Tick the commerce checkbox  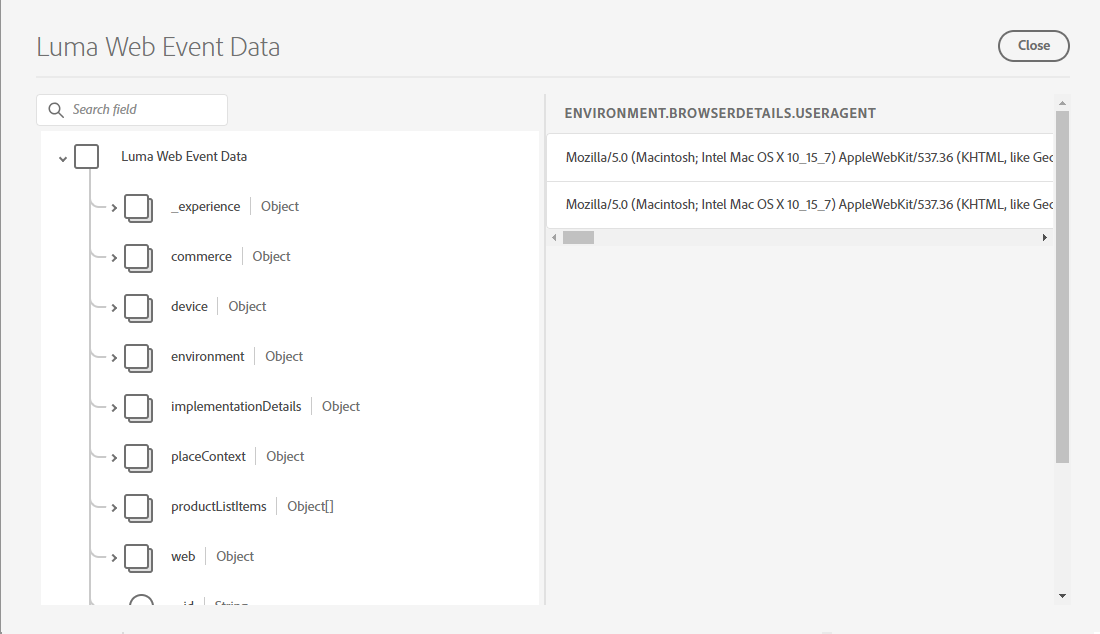(138, 257)
